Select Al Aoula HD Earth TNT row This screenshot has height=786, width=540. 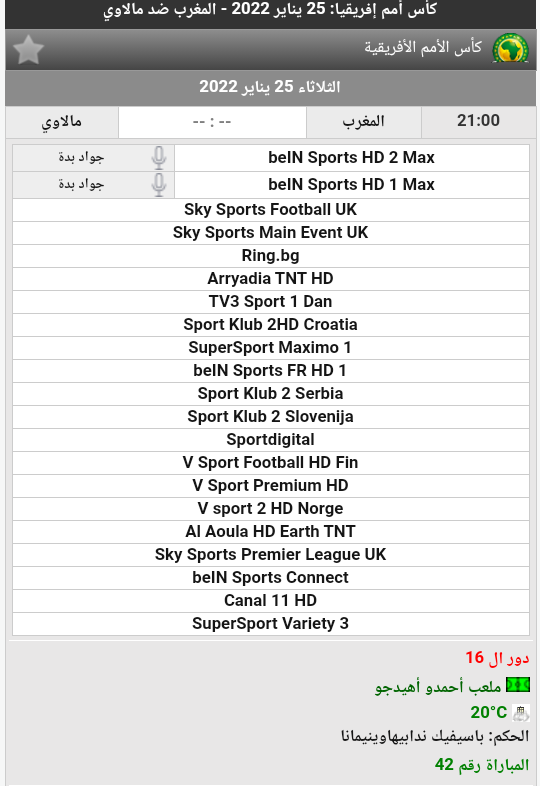[x=271, y=531]
